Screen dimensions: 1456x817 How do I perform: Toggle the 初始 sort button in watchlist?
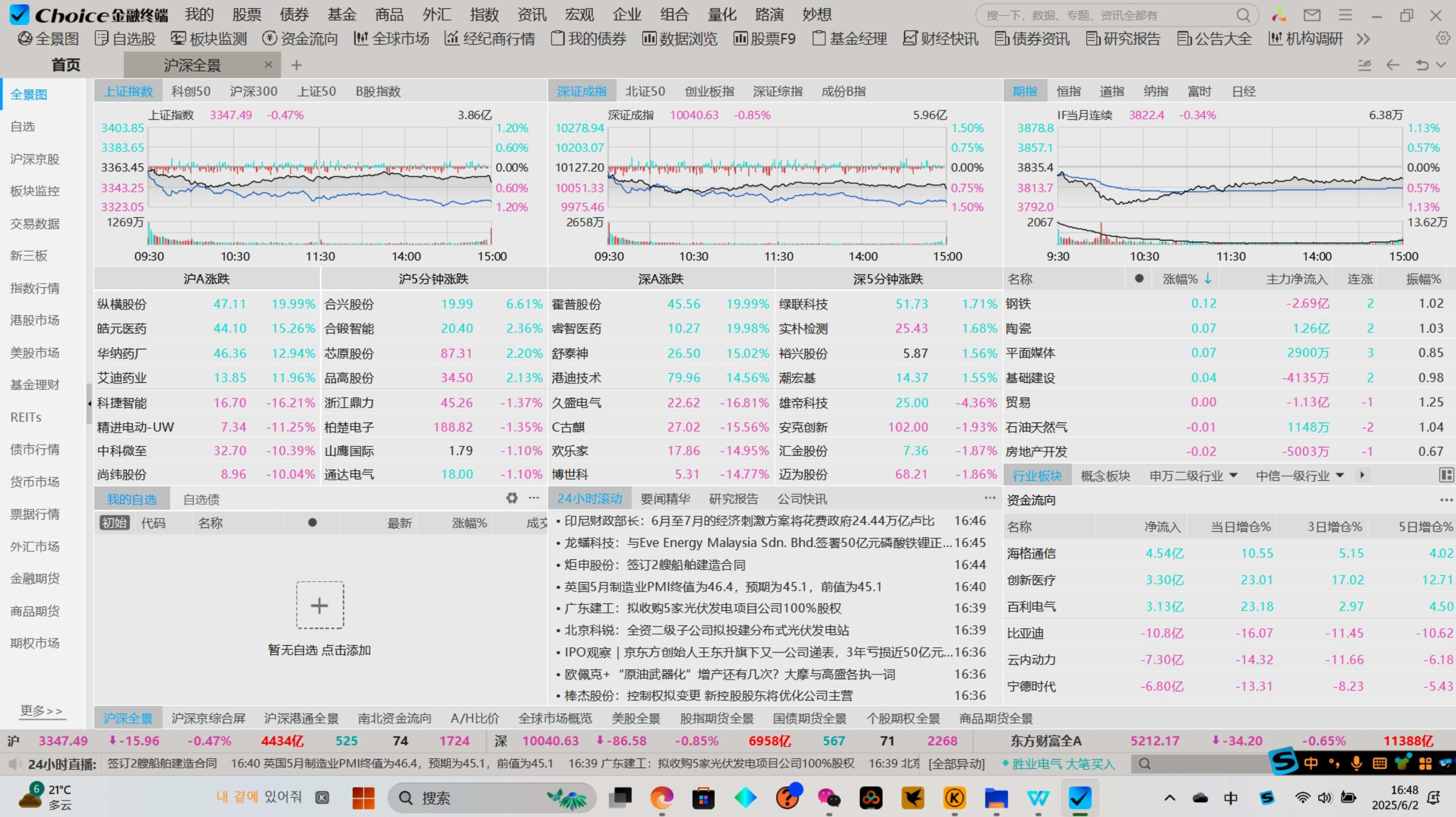click(x=115, y=523)
